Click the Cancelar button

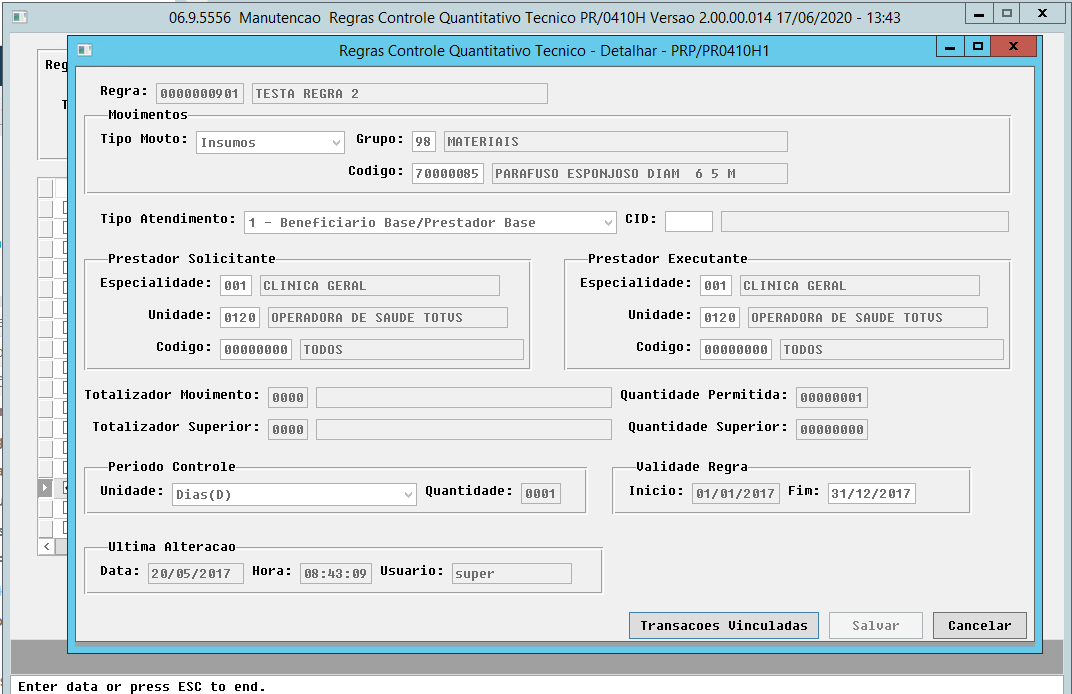pyautogui.click(x=980, y=626)
